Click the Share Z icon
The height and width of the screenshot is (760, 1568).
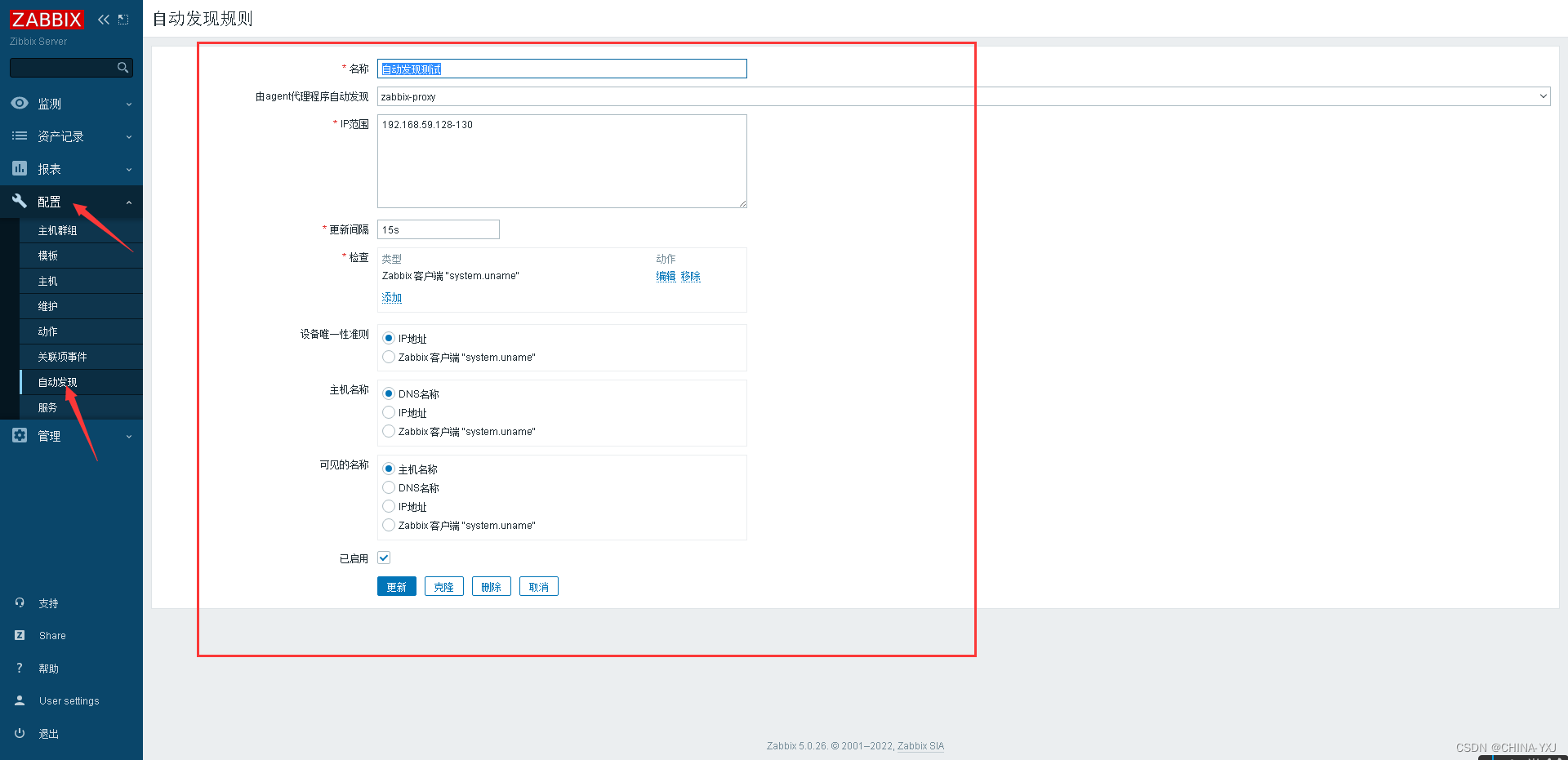[20, 635]
